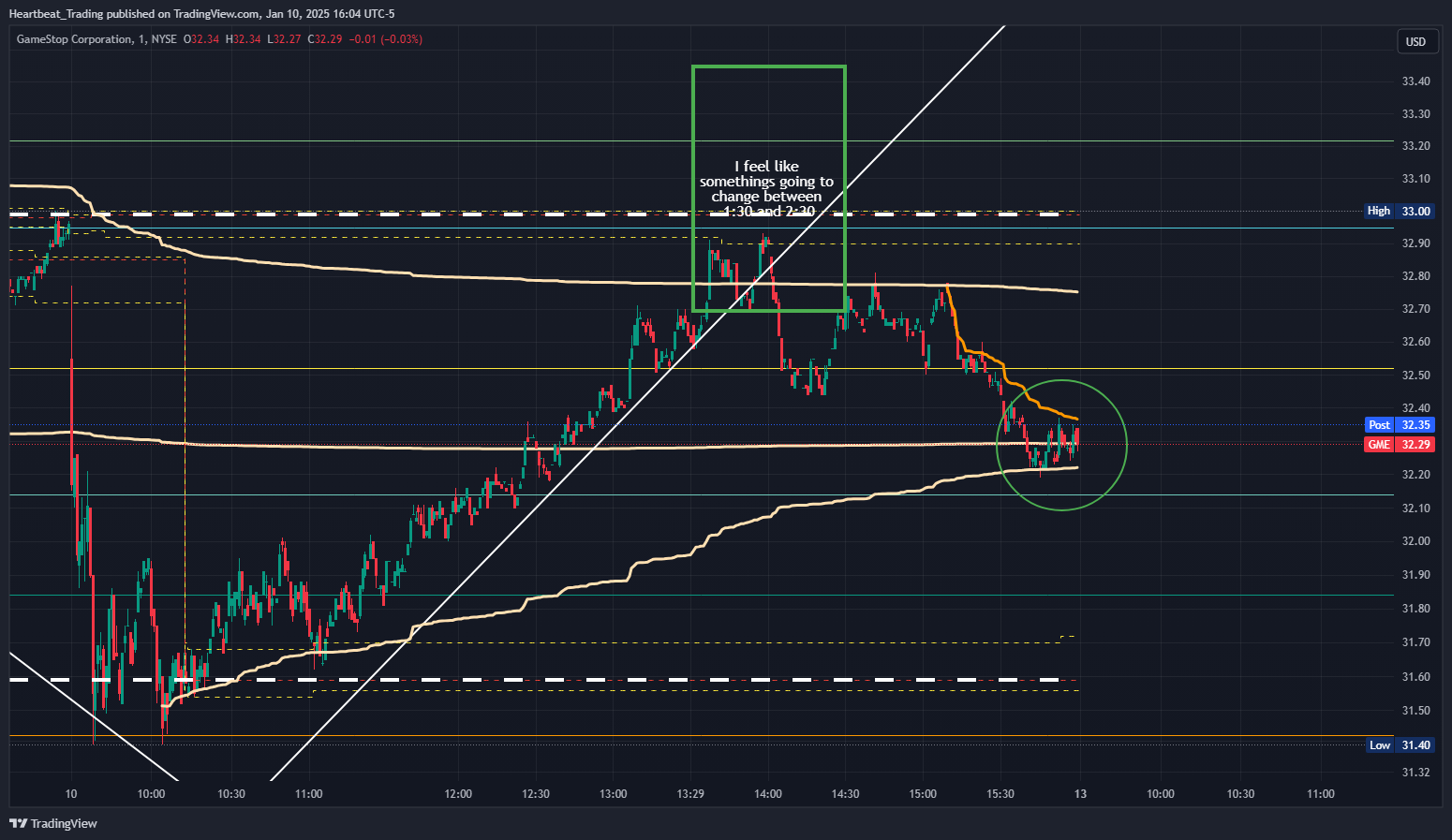Click the 15:30 time axis label

pos(1000,794)
